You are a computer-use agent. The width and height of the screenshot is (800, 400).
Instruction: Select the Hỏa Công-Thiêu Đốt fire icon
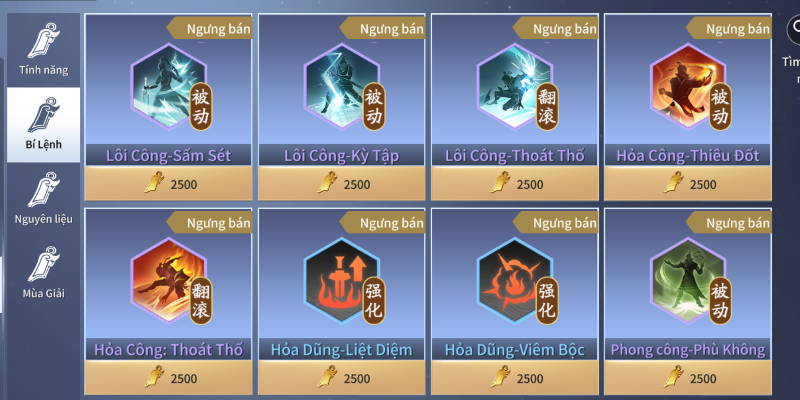click(x=688, y=87)
